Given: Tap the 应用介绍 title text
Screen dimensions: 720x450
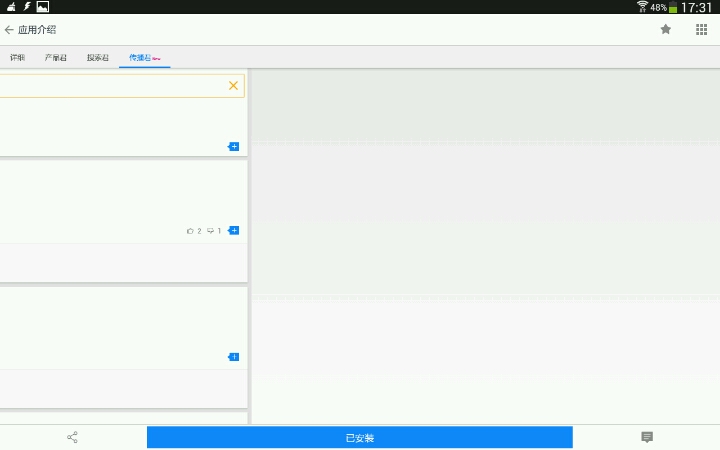Looking at the screenshot, I should click(x=37, y=30).
